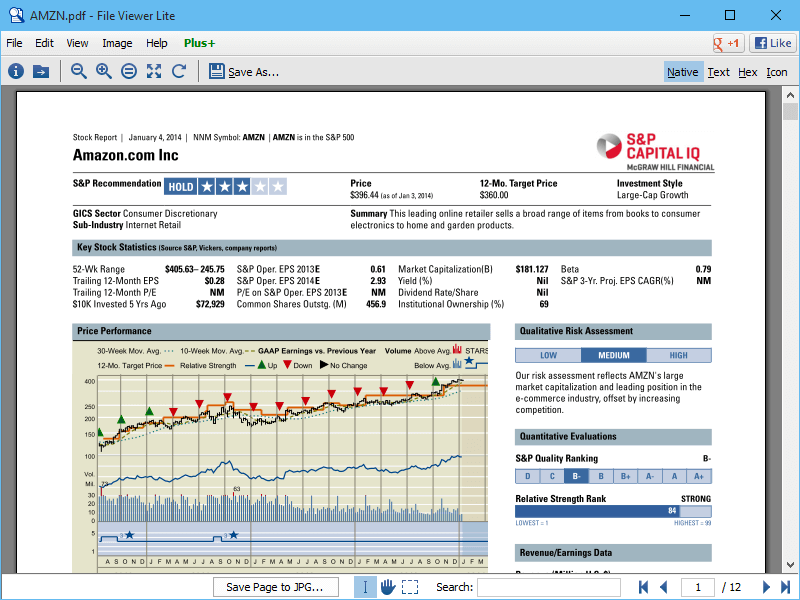Click the Facebook Like button
This screenshot has height=600, width=800.
coord(773,43)
